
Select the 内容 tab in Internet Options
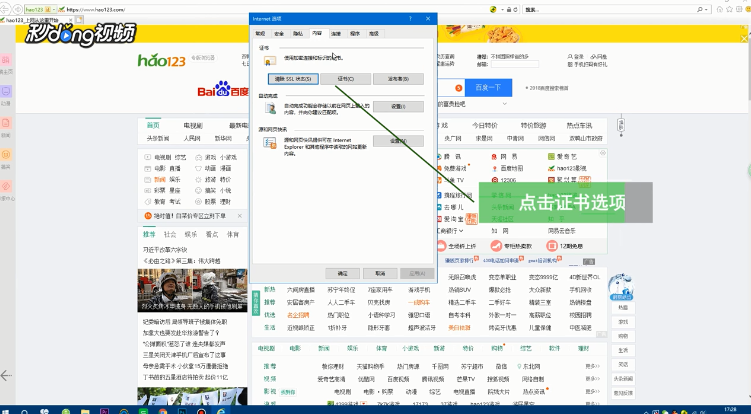(x=317, y=33)
